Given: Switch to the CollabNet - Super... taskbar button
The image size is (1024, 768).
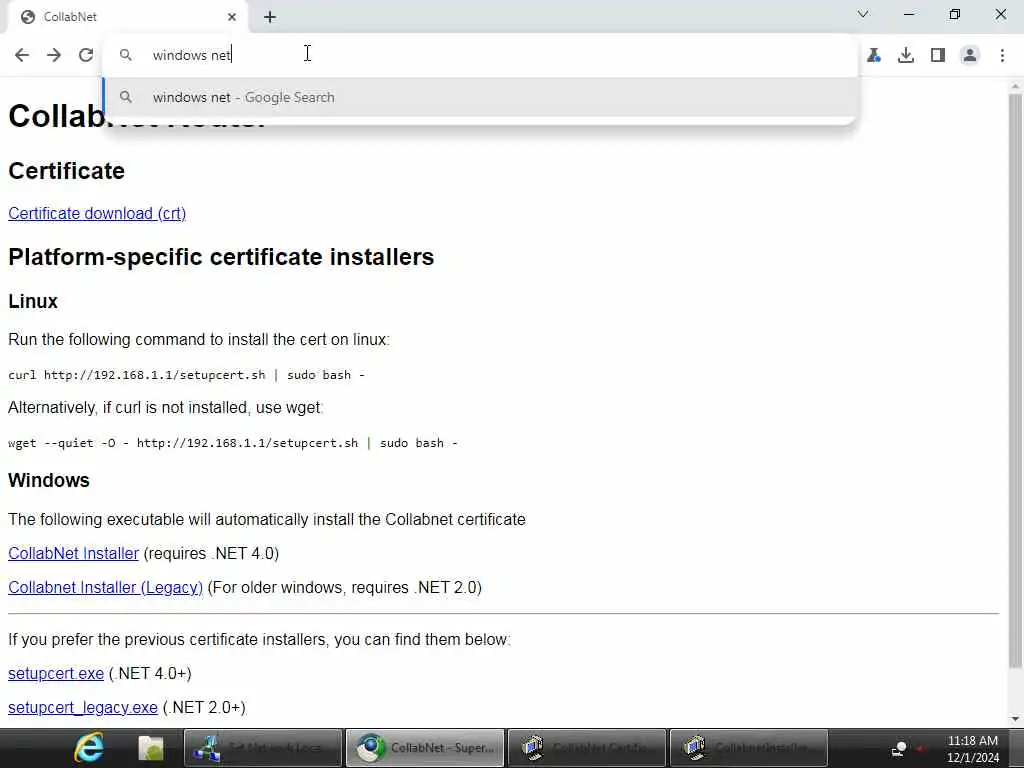Looking at the screenshot, I should point(424,748).
